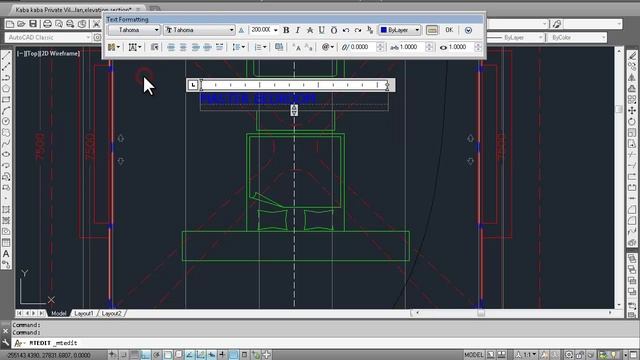640x360 pixels.
Task: Switch to the Model tab
Action: pos(59,313)
